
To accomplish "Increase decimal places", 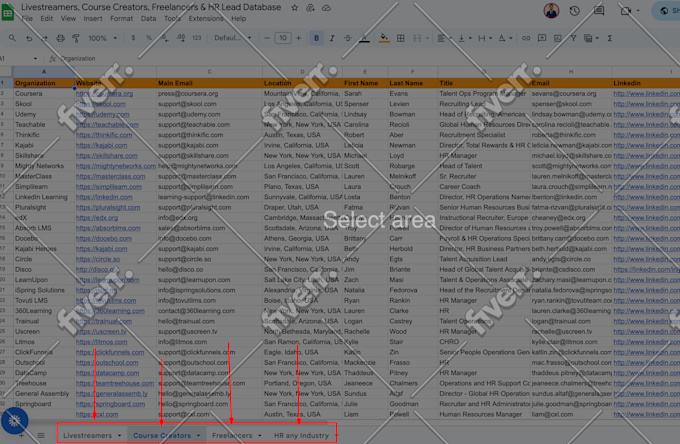I will click(x=181, y=38).
